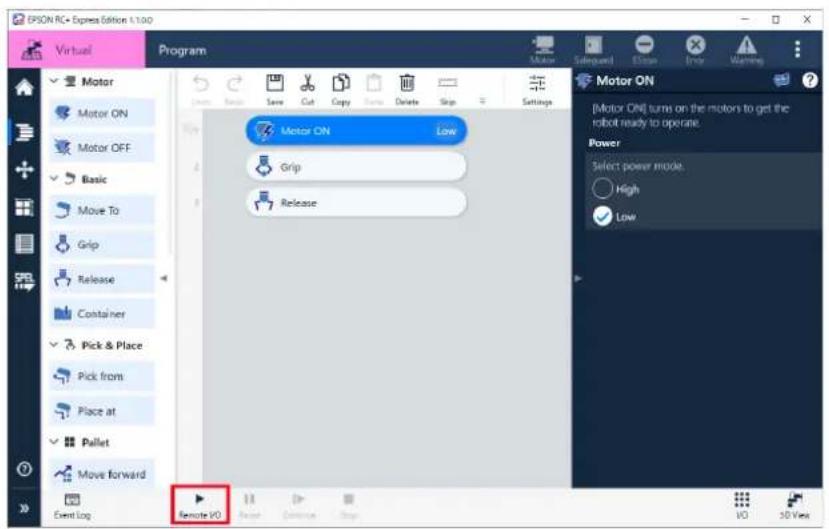Collapse the Basic command group
The image size is (829, 529).
tap(53, 179)
